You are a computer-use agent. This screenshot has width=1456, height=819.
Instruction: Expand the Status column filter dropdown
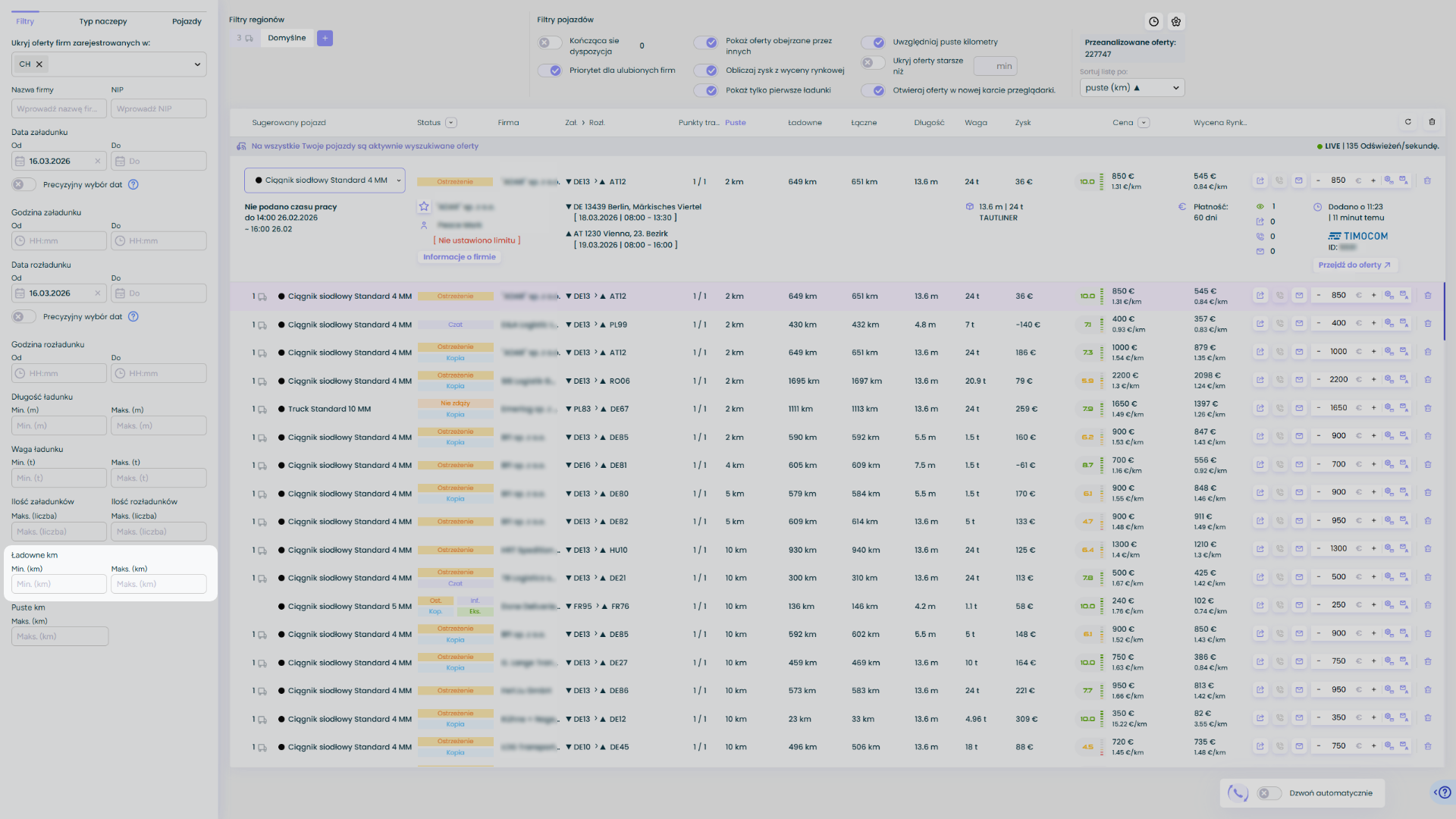451,123
